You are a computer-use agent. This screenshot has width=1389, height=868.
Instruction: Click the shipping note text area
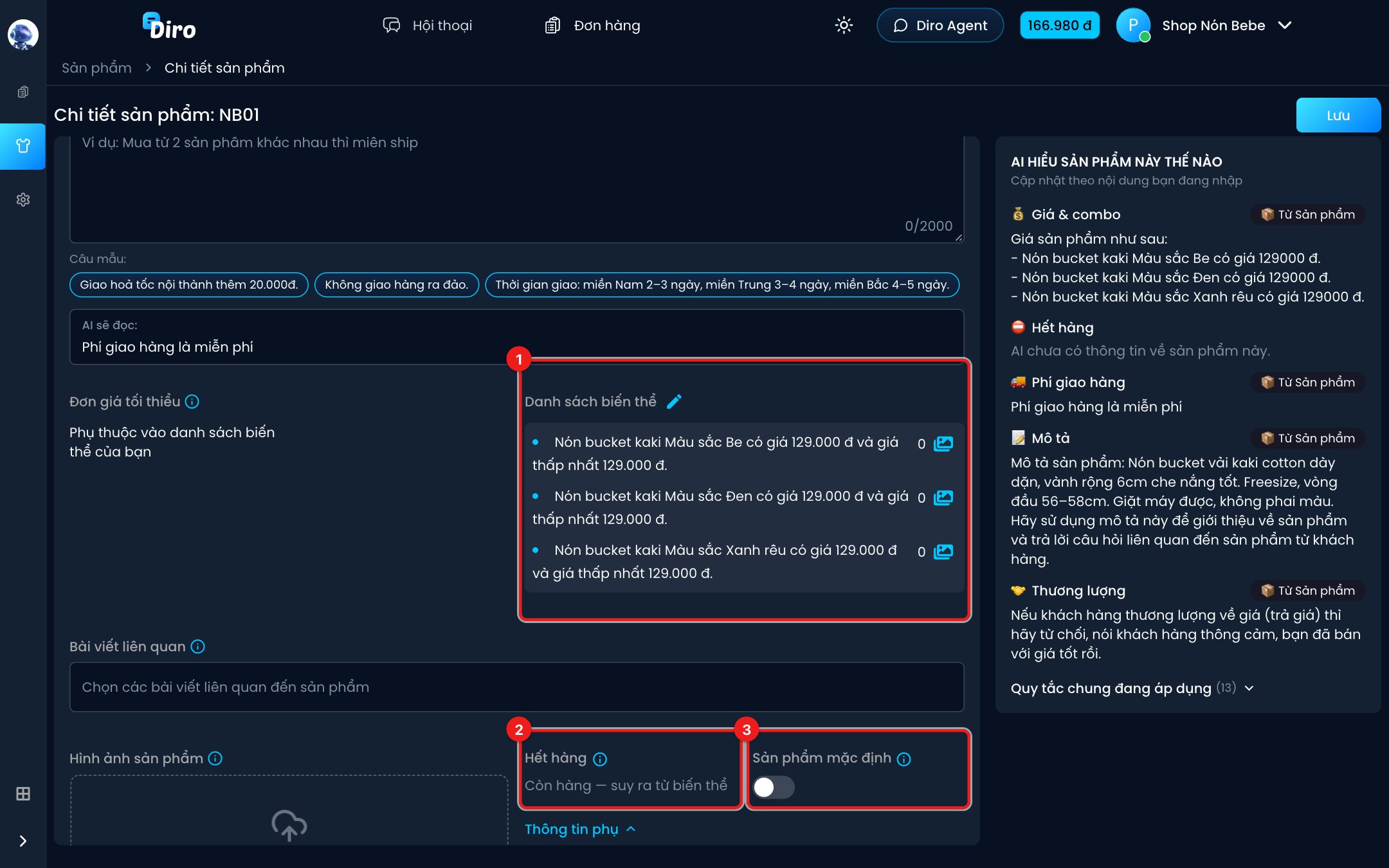(516, 190)
